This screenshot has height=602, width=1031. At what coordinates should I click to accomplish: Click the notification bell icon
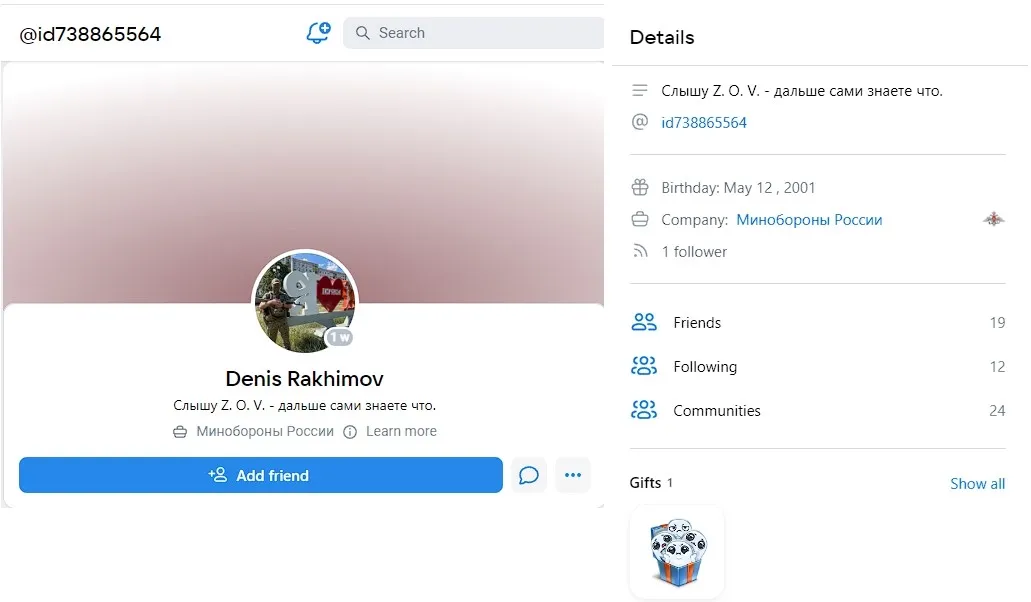(318, 33)
